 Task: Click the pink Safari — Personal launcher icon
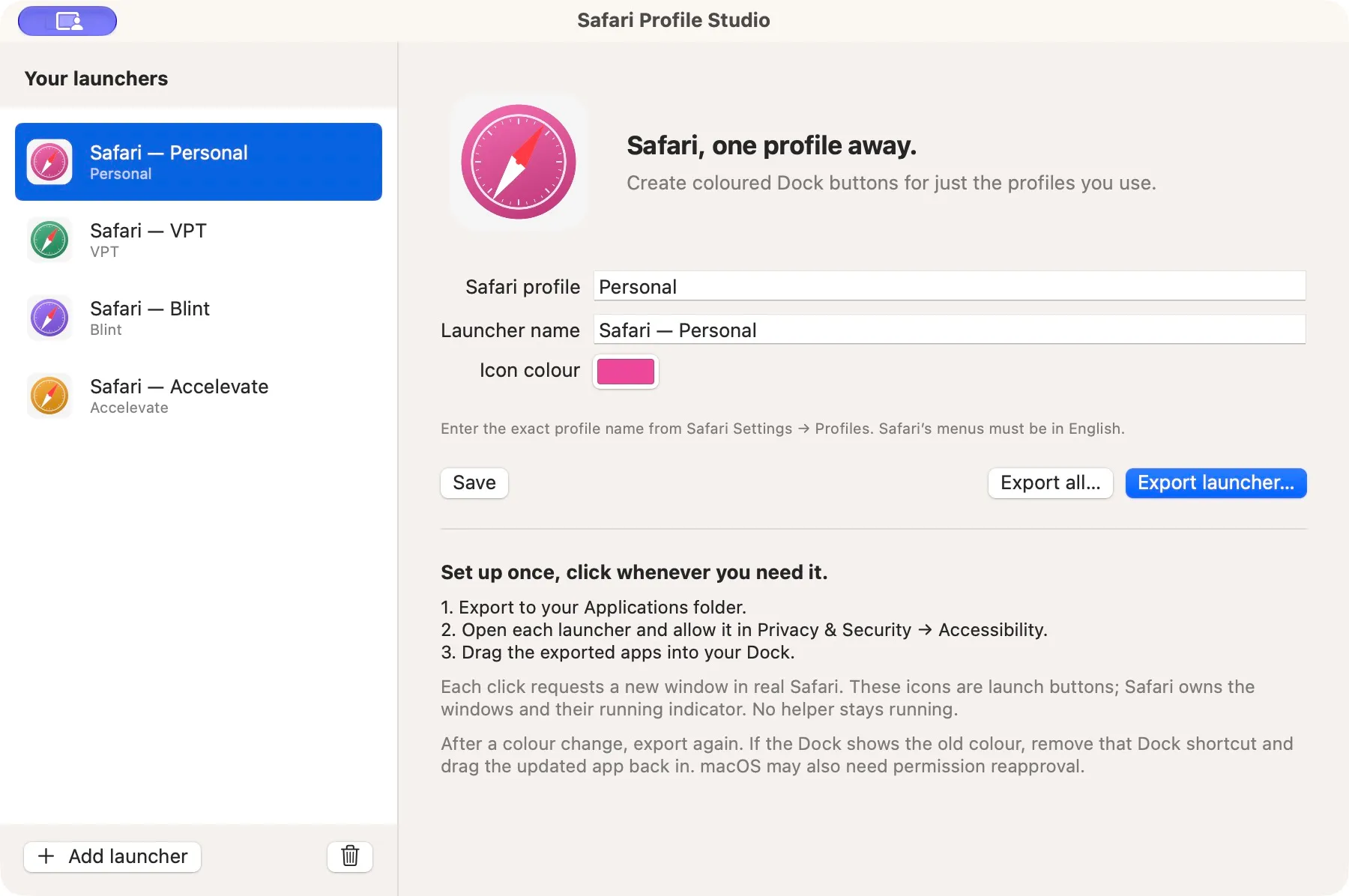click(49, 162)
